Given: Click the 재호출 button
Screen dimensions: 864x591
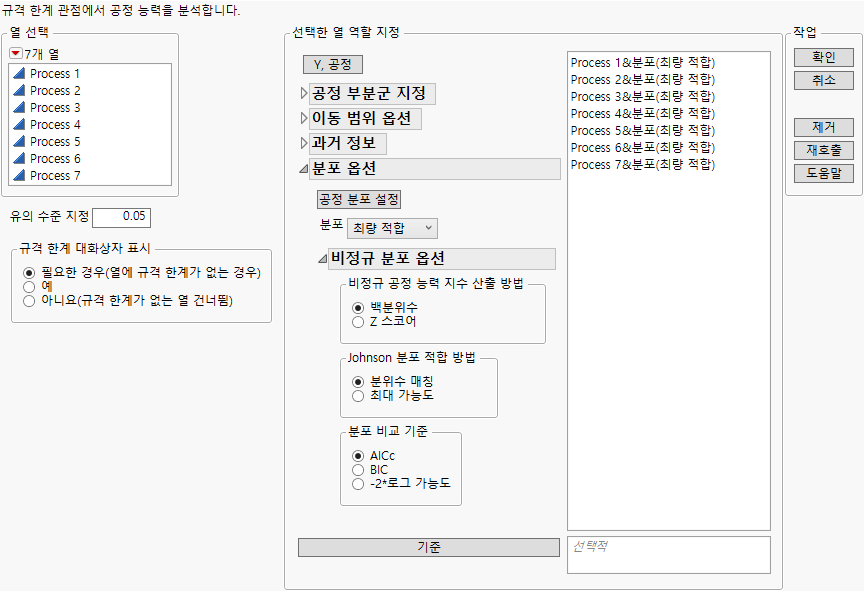Looking at the screenshot, I should coord(824,150).
